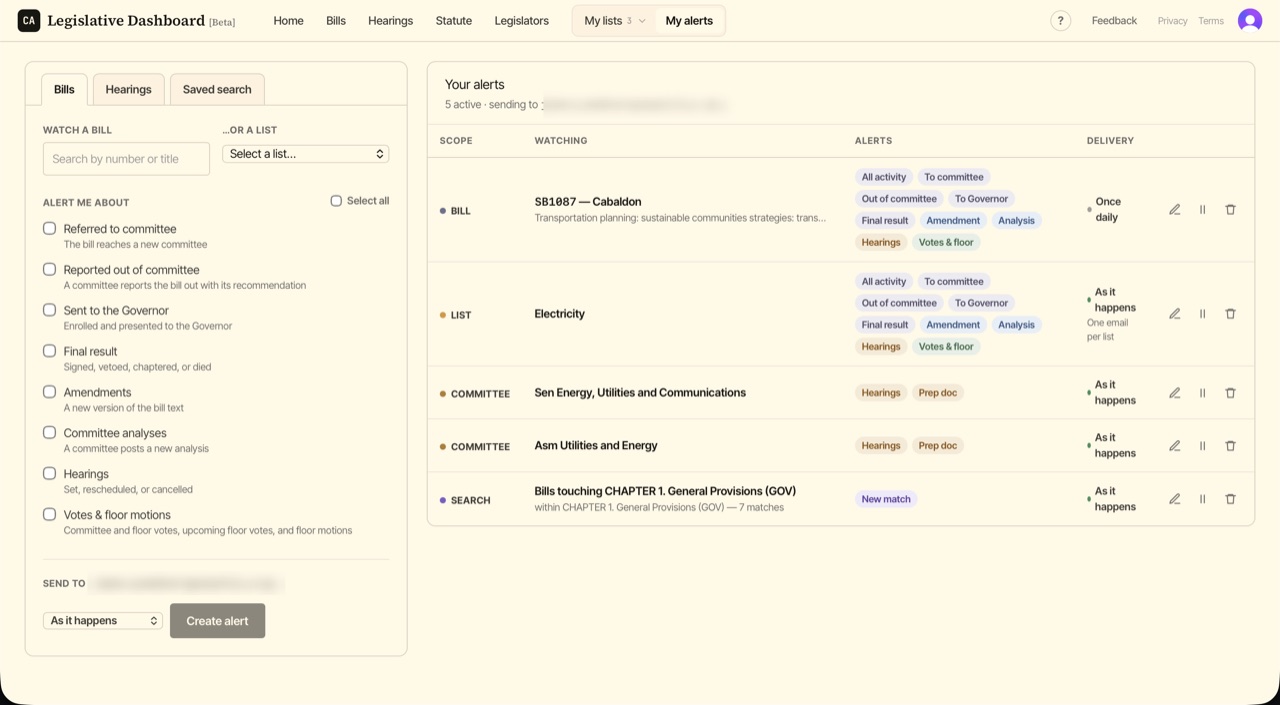Screen dimensions: 1280x705
Task: Click Prep doc tag for Sen Energy
Action: [938, 393]
